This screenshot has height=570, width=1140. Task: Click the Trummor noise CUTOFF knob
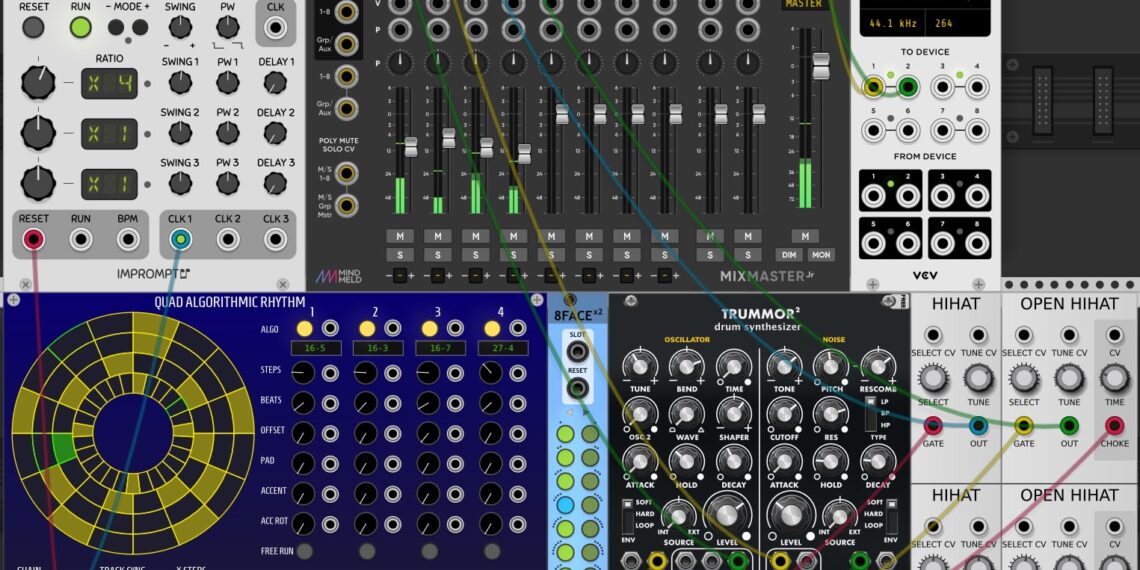[784, 414]
